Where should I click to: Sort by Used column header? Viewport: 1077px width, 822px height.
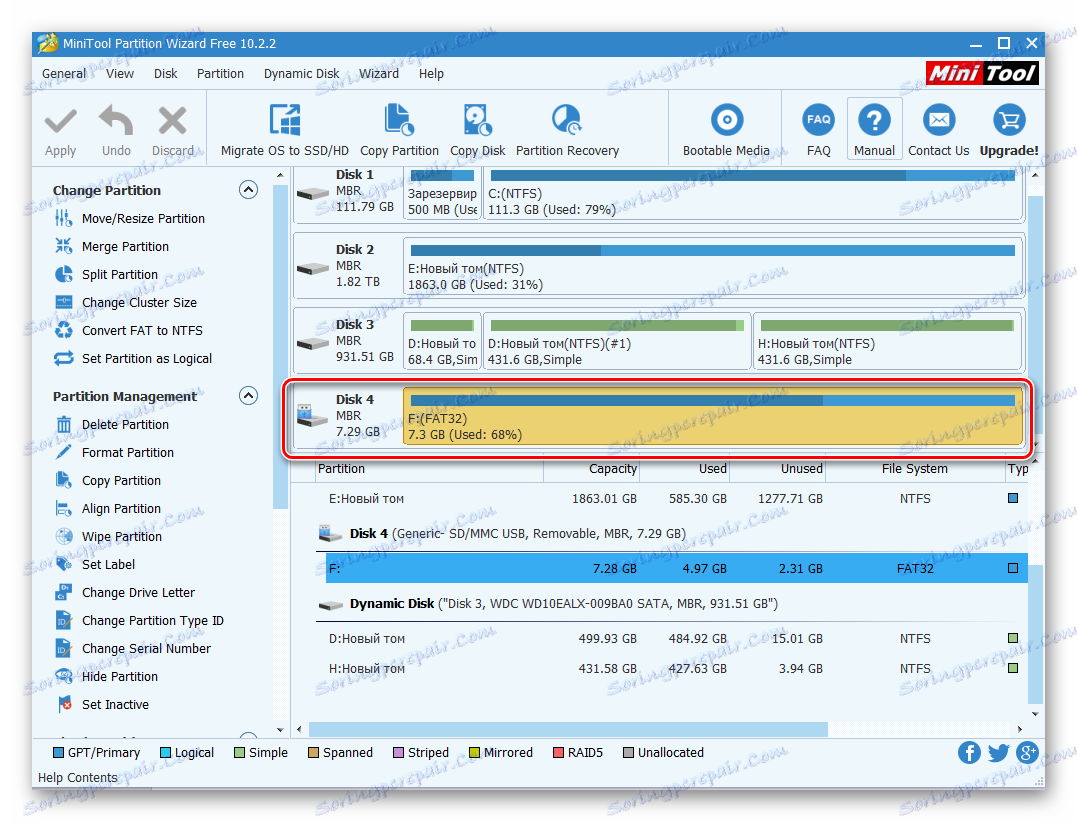(684, 469)
